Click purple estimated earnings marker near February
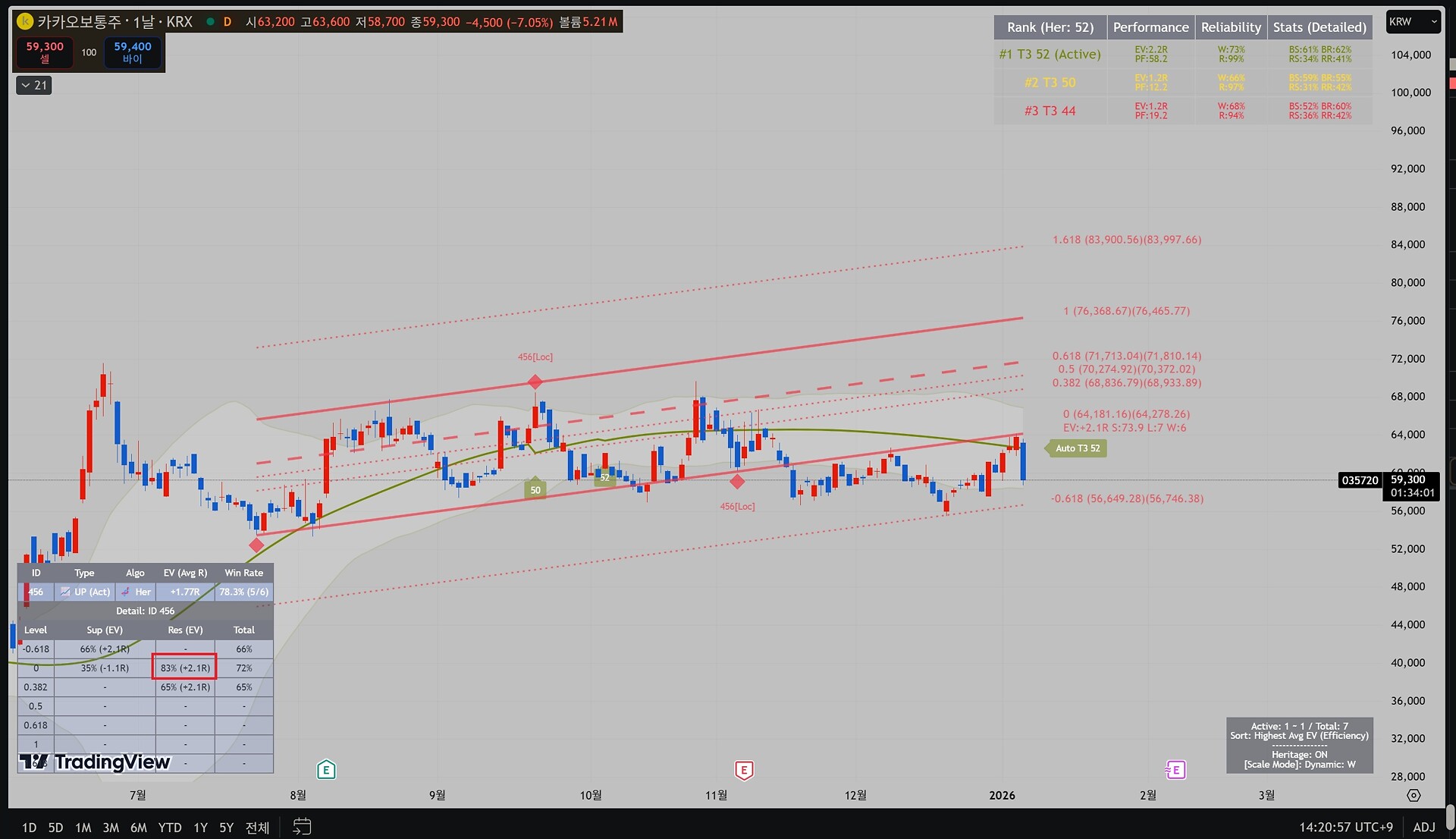1456x839 pixels. [x=1175, y=770]
